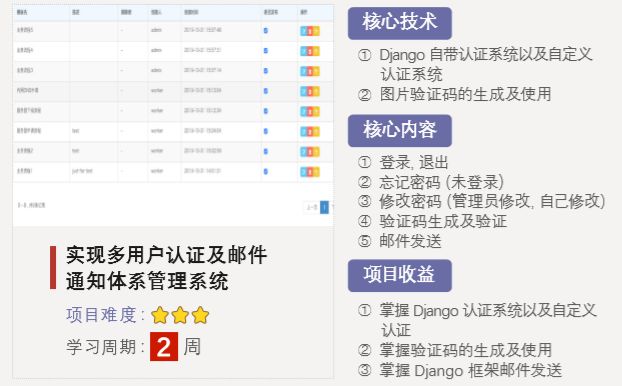Click the red badge showing number 2
The image size is (622, 386).
coord(164,346)
